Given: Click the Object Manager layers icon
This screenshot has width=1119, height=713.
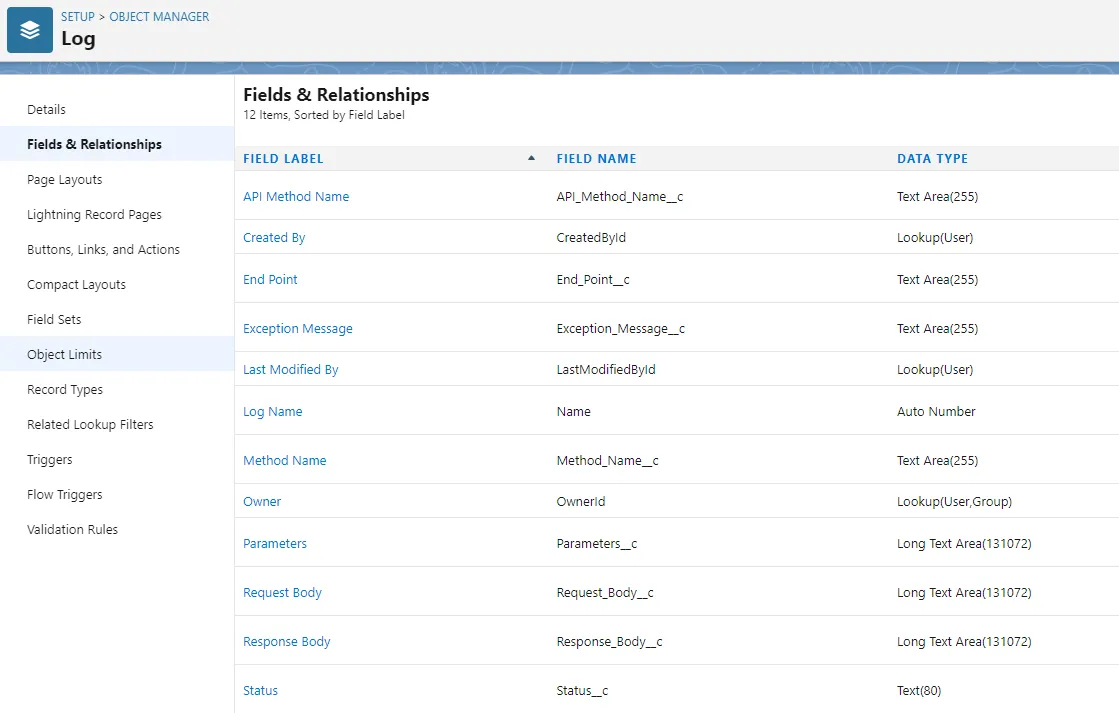Looking at the screenshot, I should click(x=30, y=30).
